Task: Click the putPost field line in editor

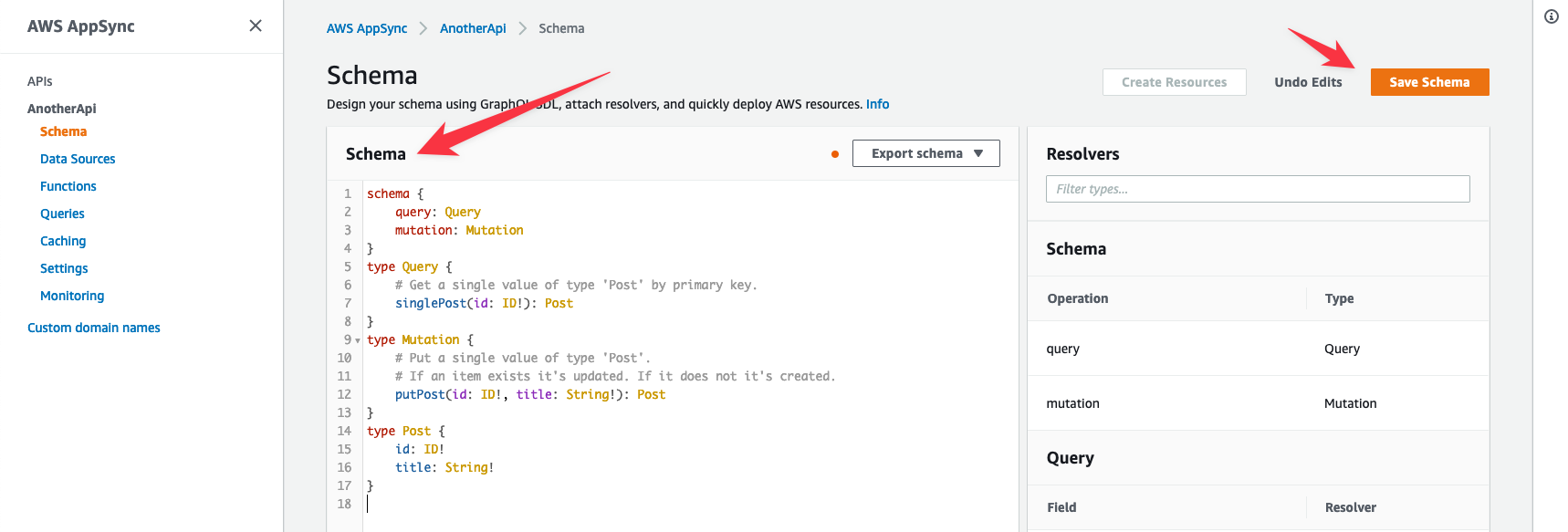Action: [530, 394]
